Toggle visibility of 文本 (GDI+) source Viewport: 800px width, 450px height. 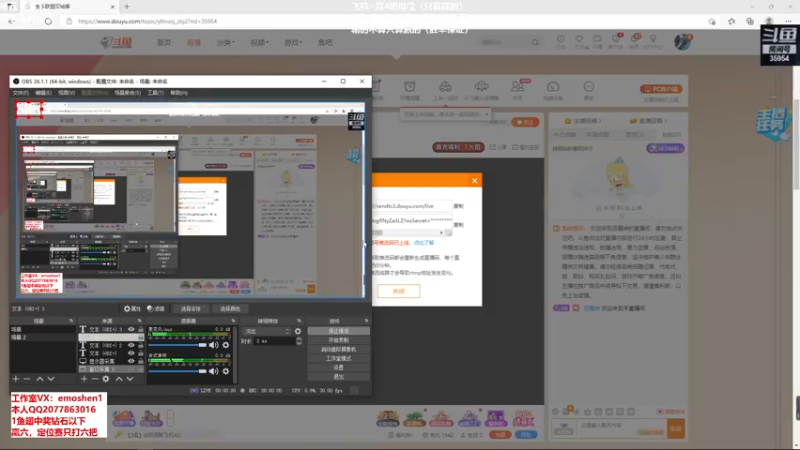tap(131, 353)
